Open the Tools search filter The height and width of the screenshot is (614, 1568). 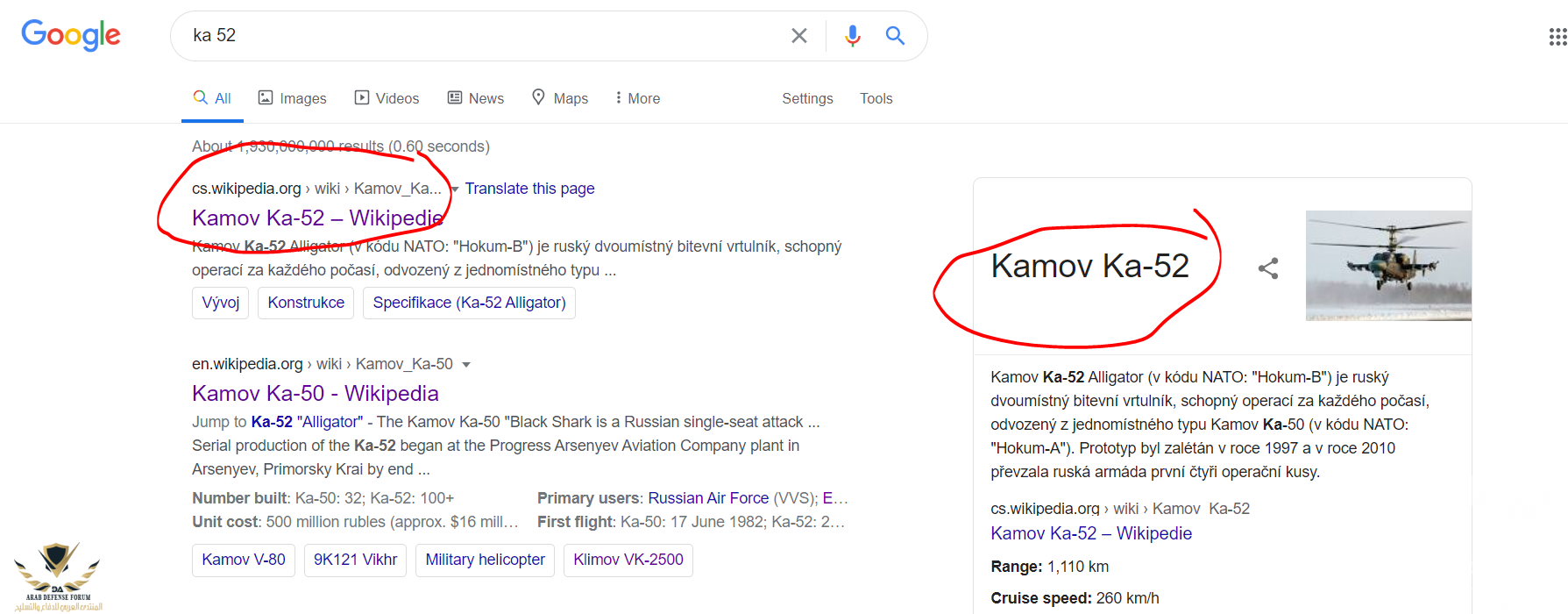click(876, 98)
